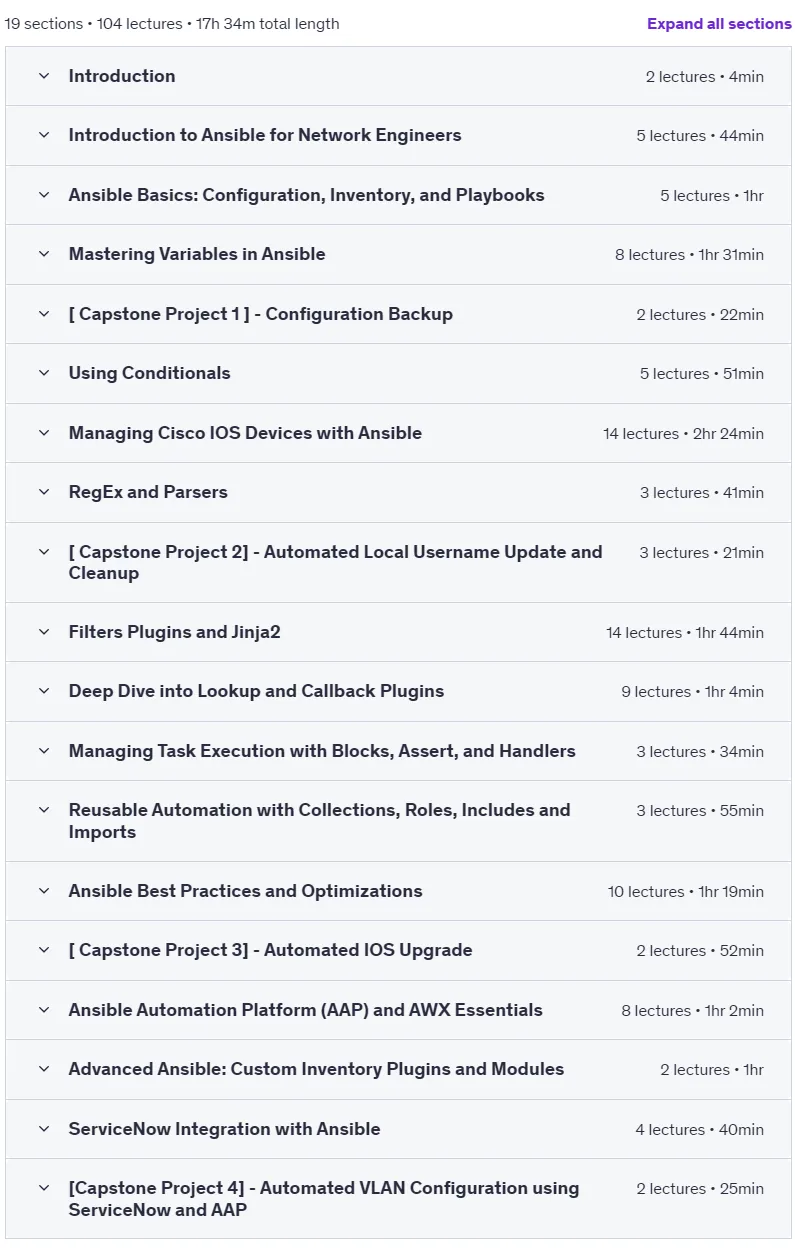Click chevron beside Mastering Variables in Ansible

(44, 254)
